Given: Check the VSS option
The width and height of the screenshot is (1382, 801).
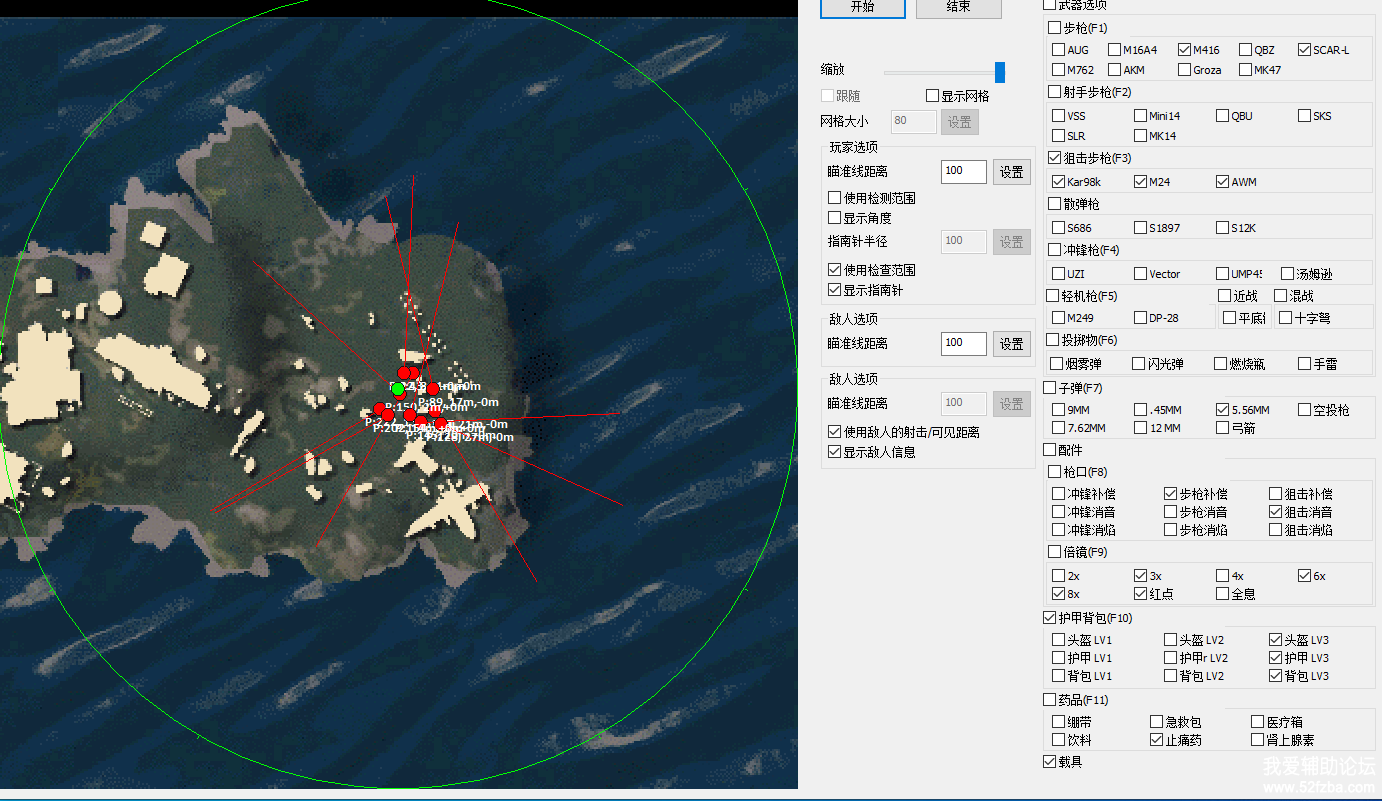Looking at the screenshot, I should pyautogui.click(x=1059, y=116).
